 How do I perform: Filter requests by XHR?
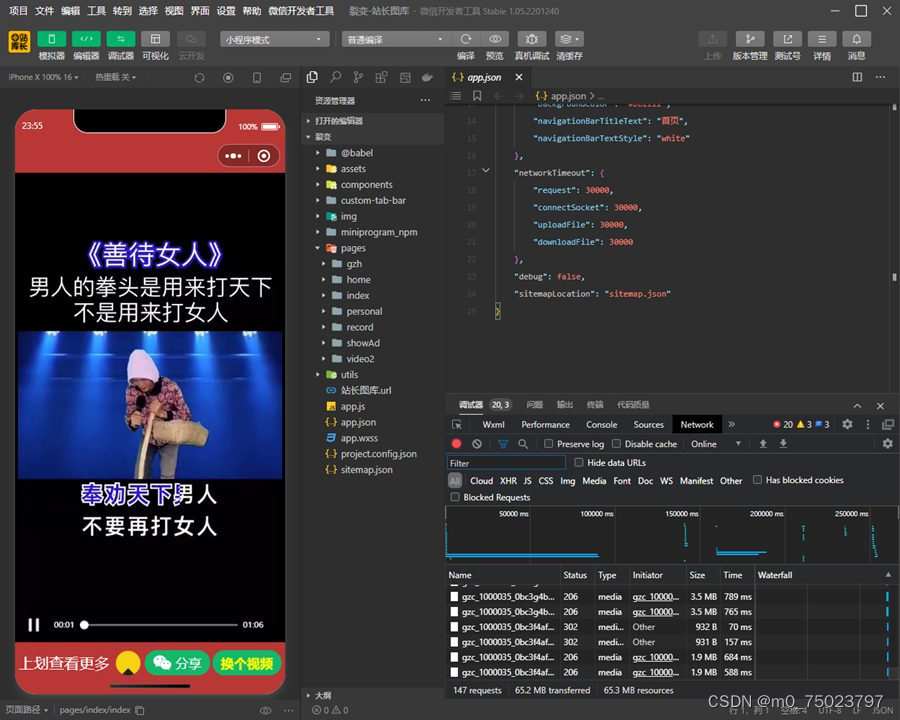508,481
